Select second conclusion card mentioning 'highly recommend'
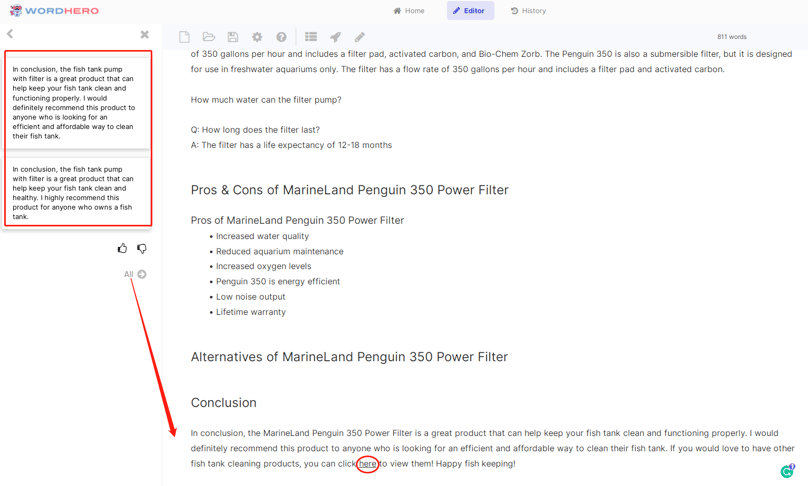Screen dimensions: 808x486 click(x=78, y=192)
